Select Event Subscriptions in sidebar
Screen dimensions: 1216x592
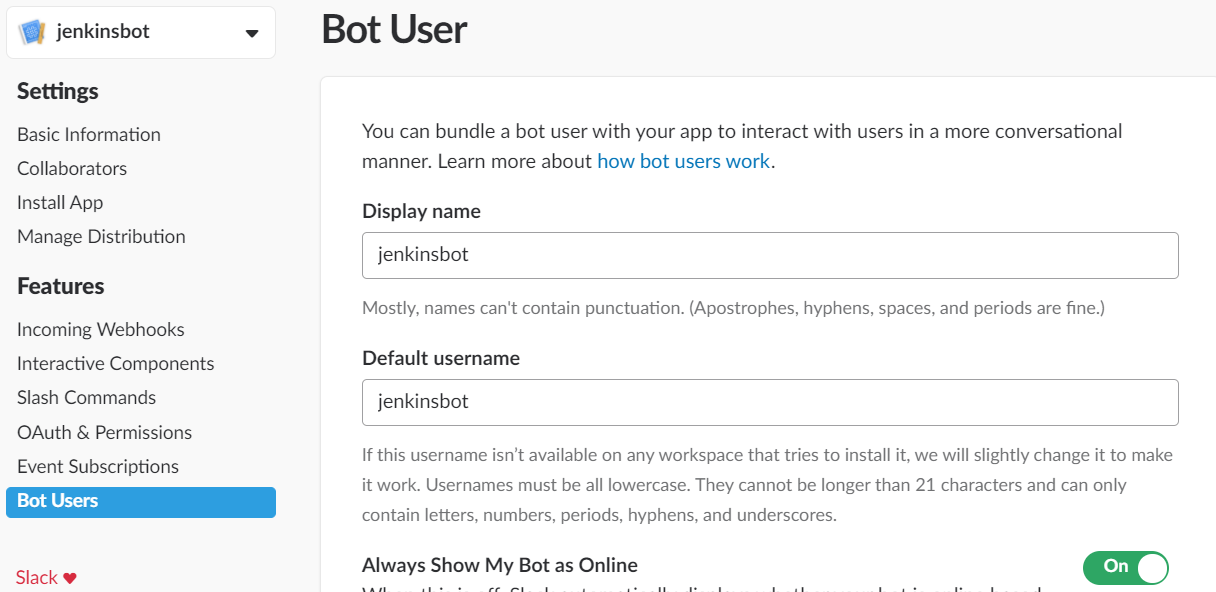coord(98,466)
